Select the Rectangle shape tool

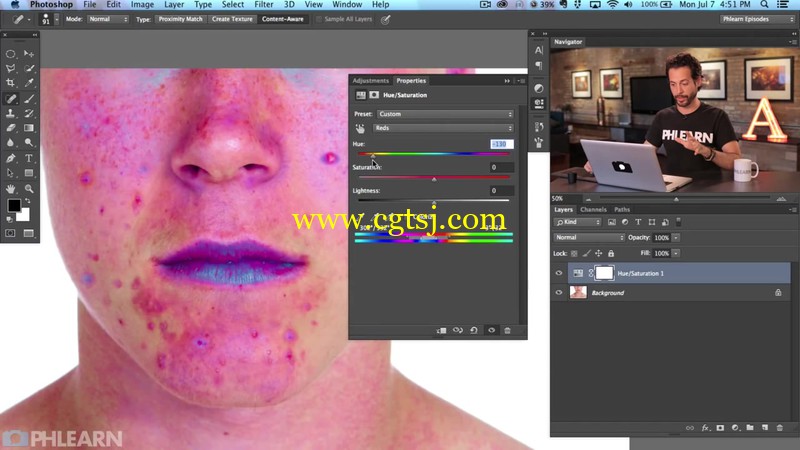click(x=29, y=173)
